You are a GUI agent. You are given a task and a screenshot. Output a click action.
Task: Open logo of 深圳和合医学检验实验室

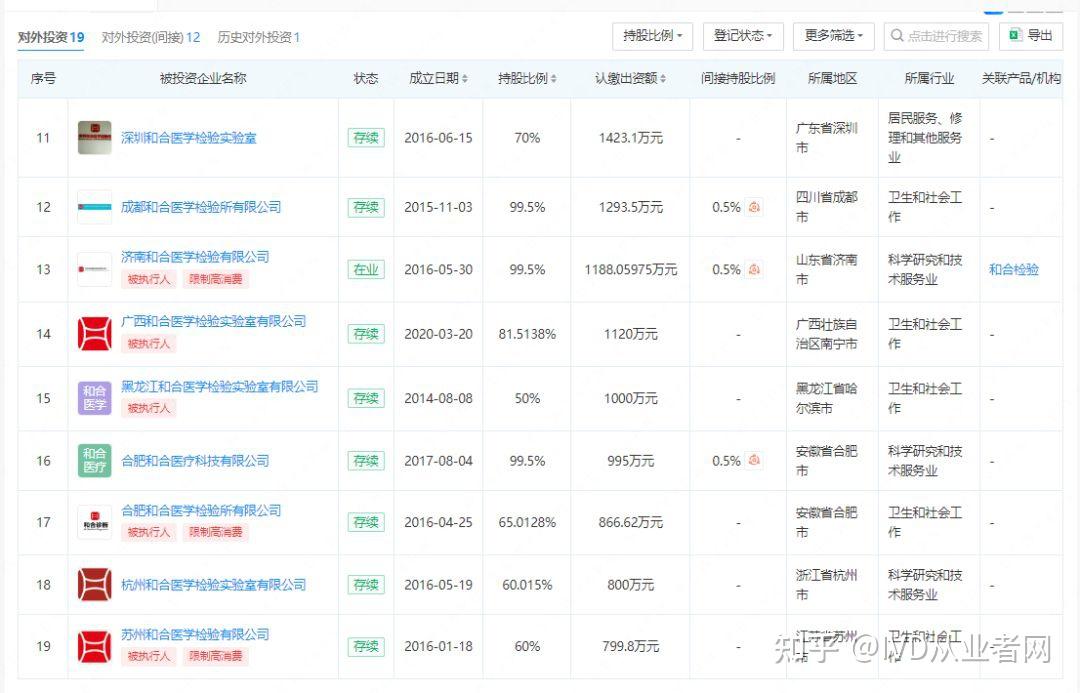pos(94,138)
